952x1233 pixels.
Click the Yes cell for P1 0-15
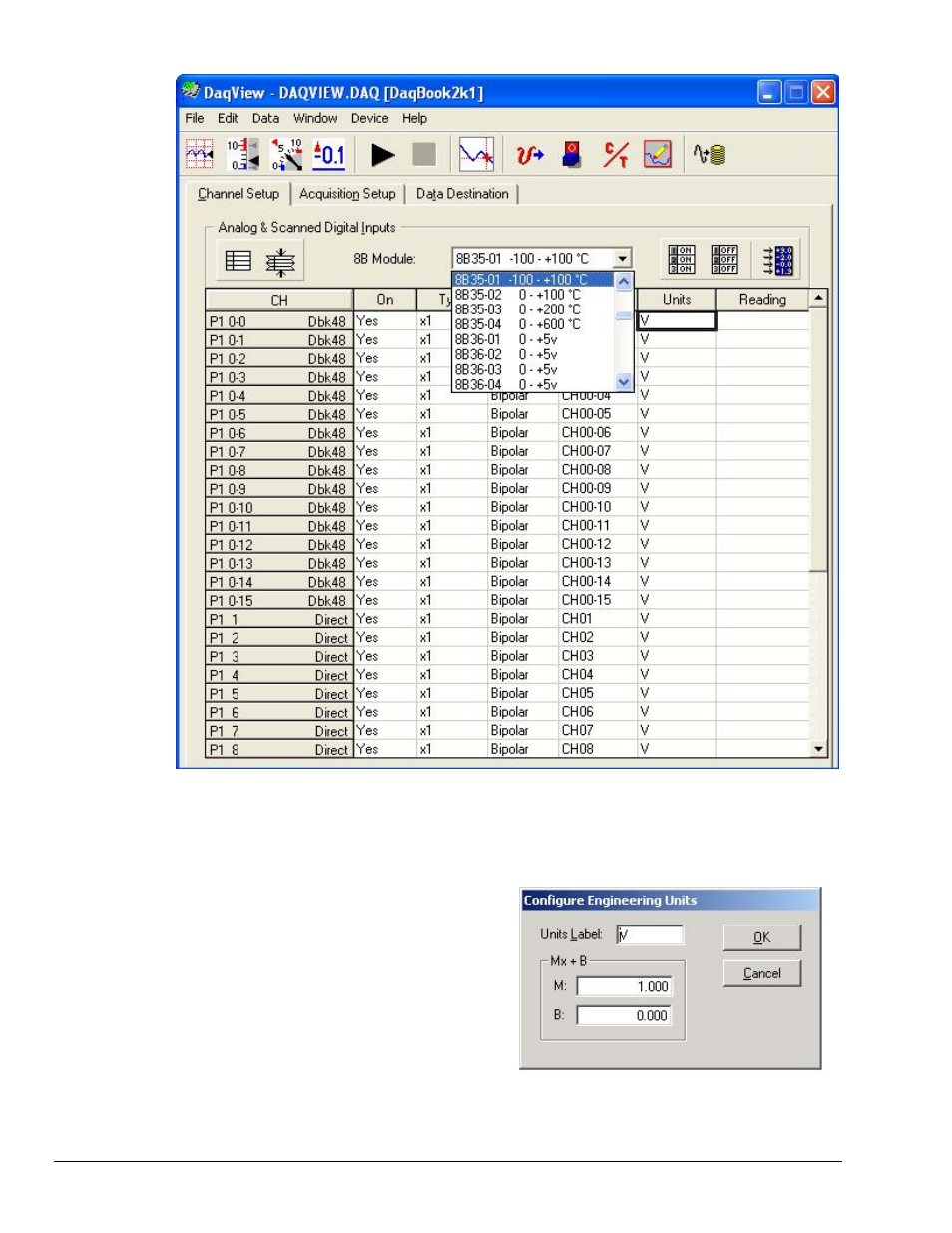[x=385, y=600]
